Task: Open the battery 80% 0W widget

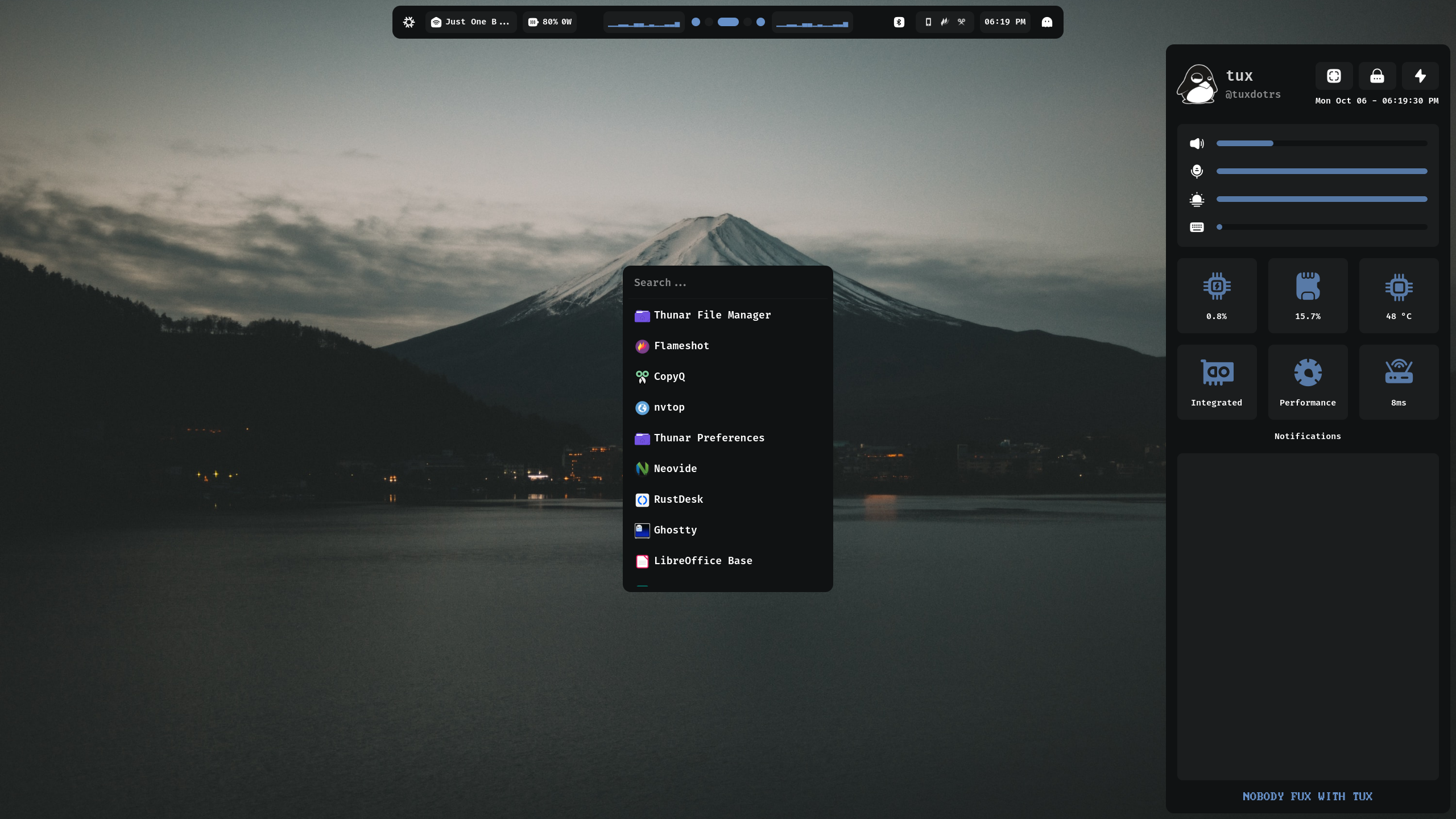Action: [549, 22]
